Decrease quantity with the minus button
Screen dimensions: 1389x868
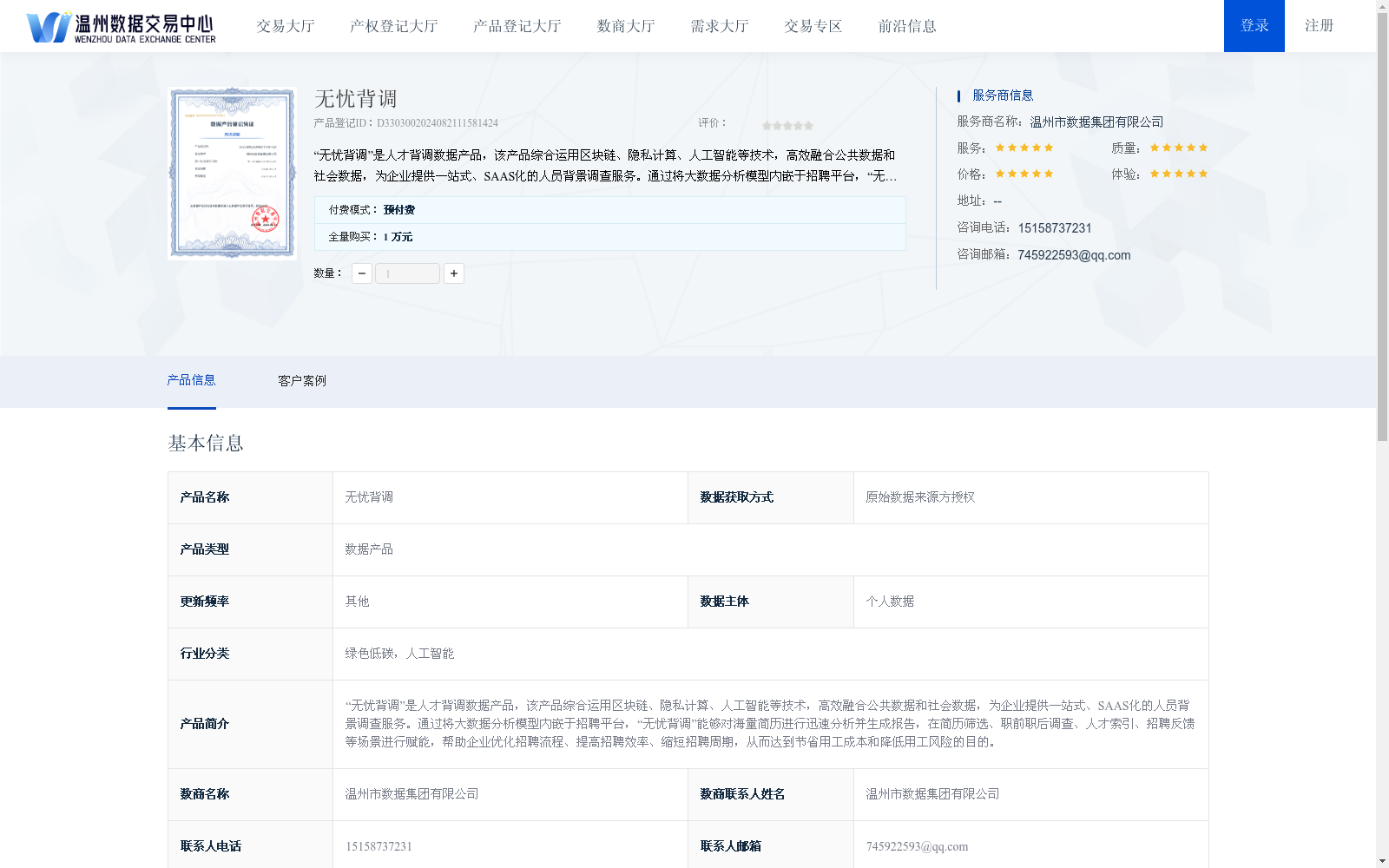(362, 273)
